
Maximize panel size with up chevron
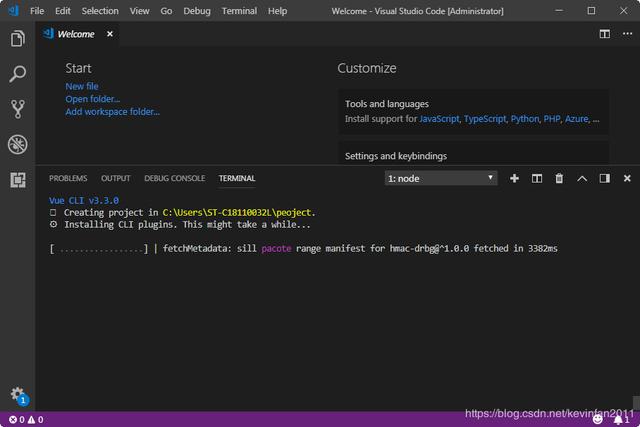coord(582,178)
